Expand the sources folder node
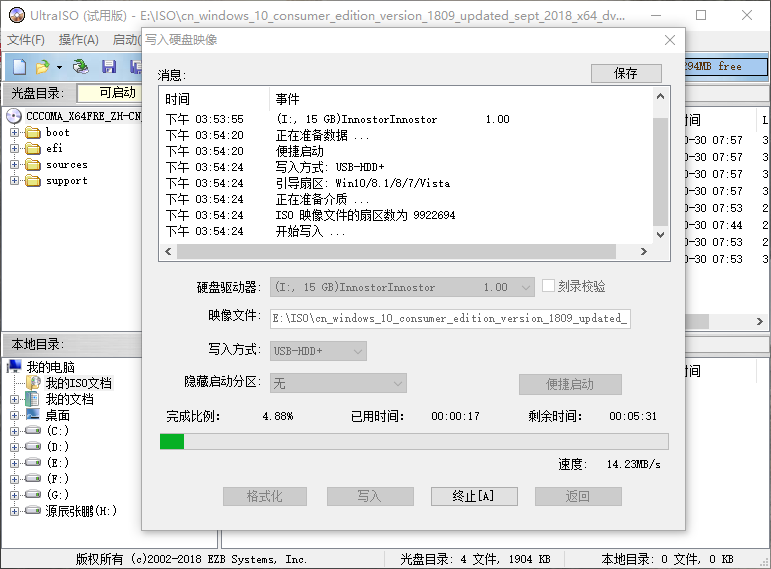This screenshot has width=771, height=569. click(x=14, y=165)
